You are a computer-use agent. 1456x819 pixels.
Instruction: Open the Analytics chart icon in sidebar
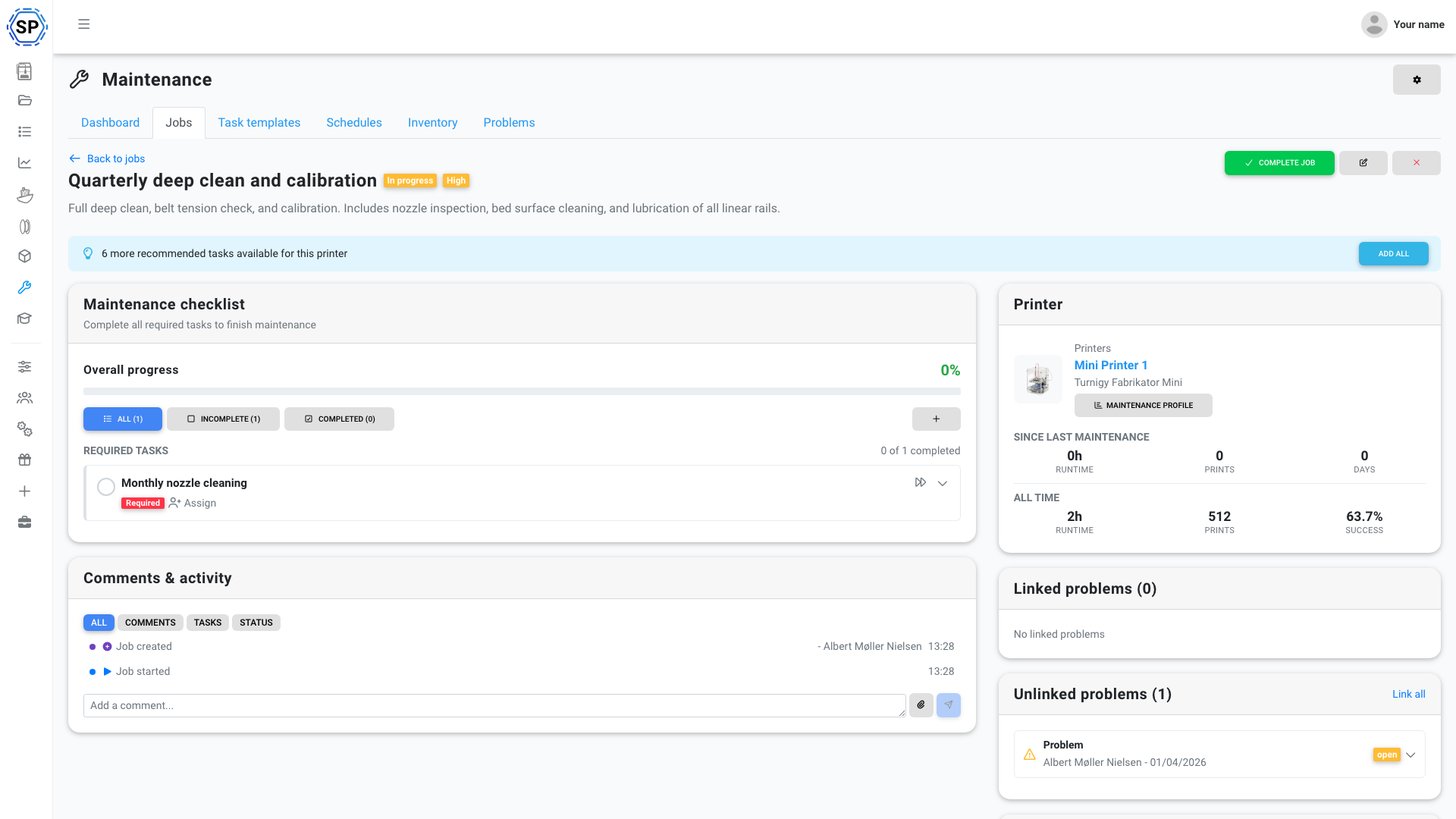[25, 162]
